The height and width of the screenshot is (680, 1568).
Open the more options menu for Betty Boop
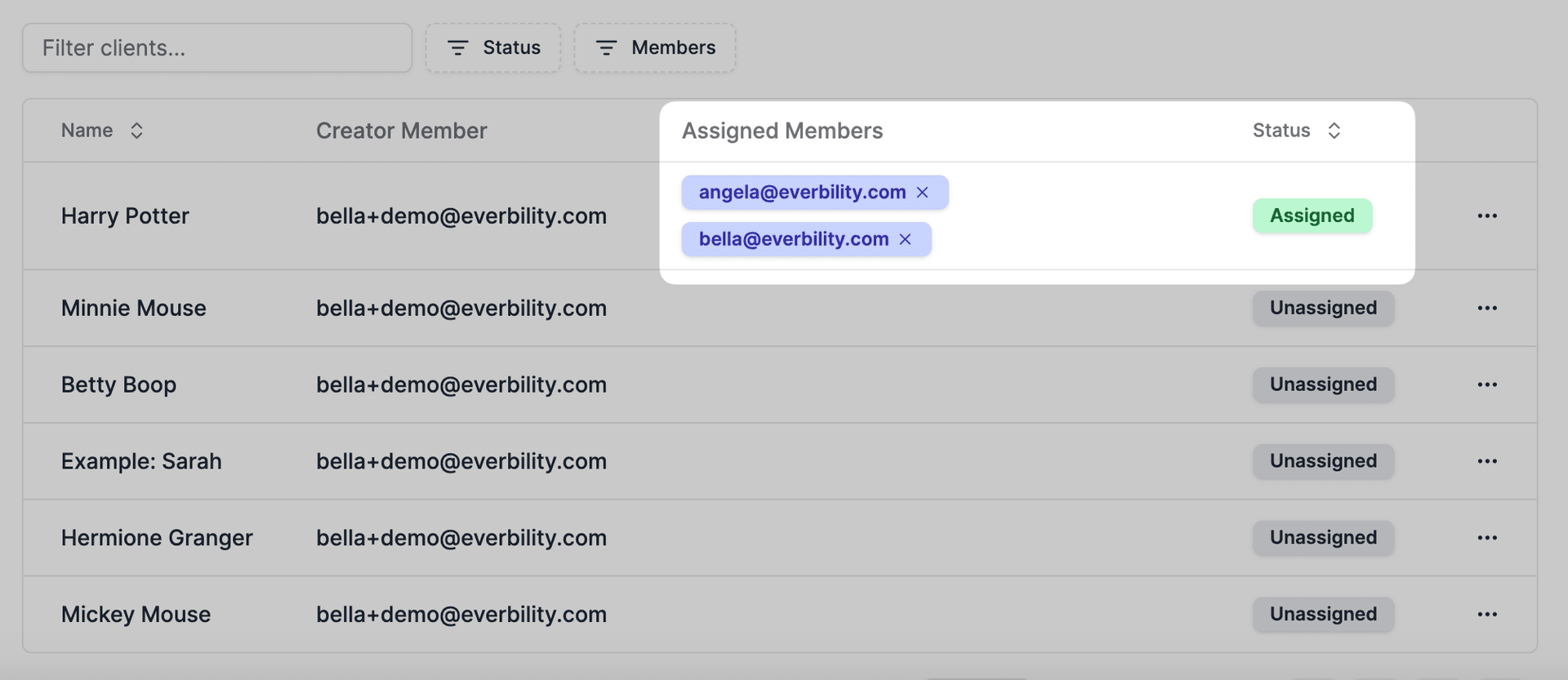pos(1487,384)
